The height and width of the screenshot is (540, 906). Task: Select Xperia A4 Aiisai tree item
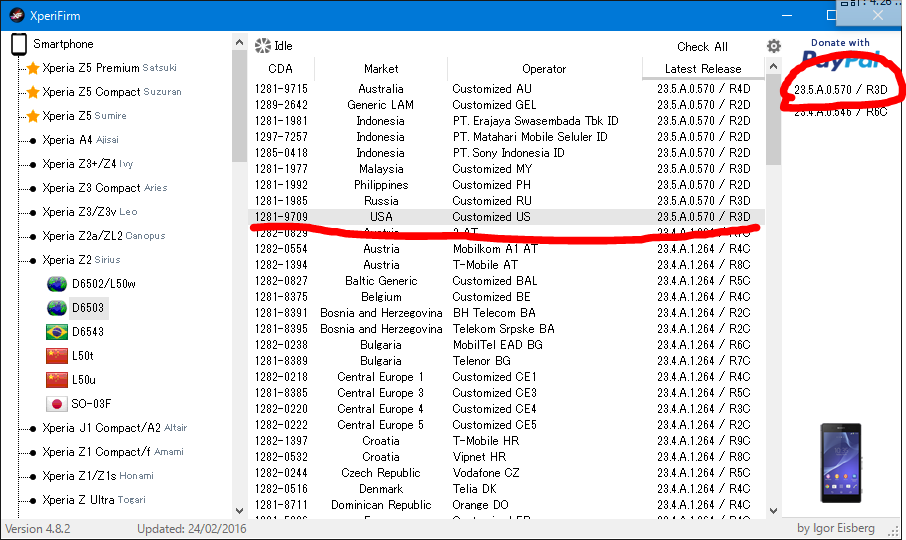(80, 140)
